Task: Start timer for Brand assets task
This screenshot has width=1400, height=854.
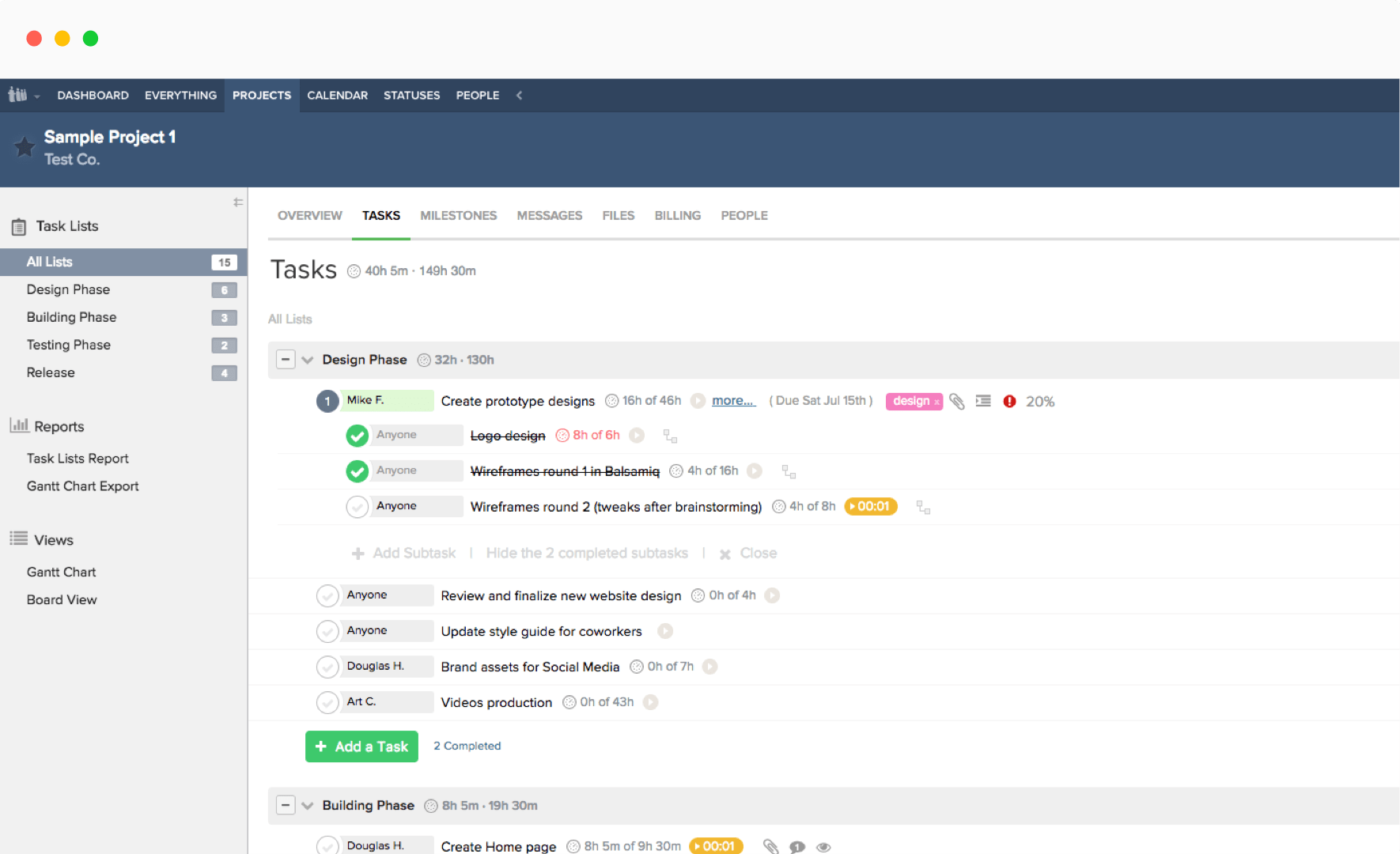Action: [710, 667]
